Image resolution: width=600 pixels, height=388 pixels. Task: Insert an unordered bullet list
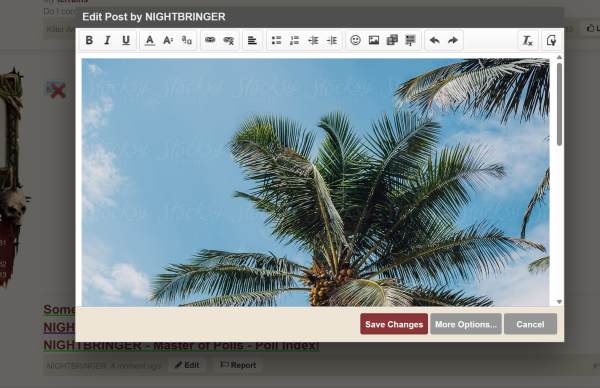point(276,40)
